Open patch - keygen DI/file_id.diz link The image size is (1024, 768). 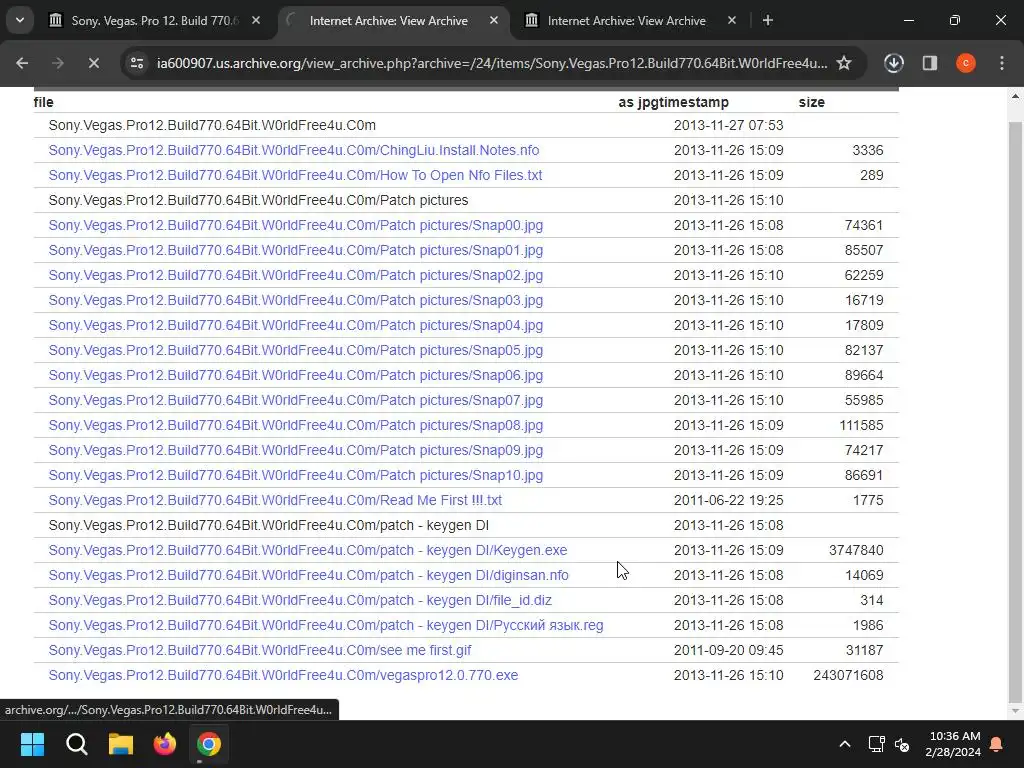(x=300, y=600)
